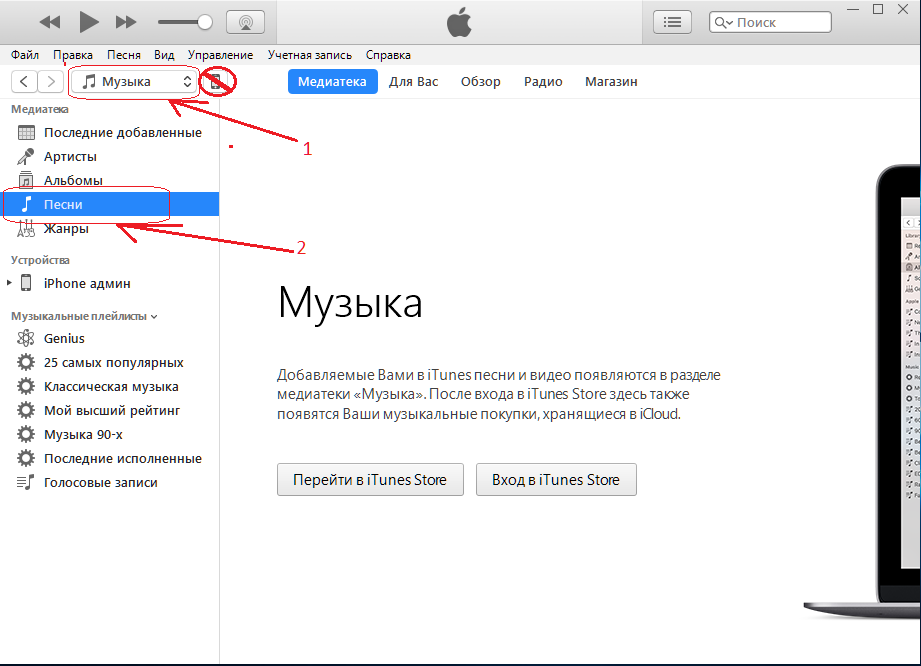921x666 pixels.
Task: Click the iPhone device icon button
Action: 216,82
